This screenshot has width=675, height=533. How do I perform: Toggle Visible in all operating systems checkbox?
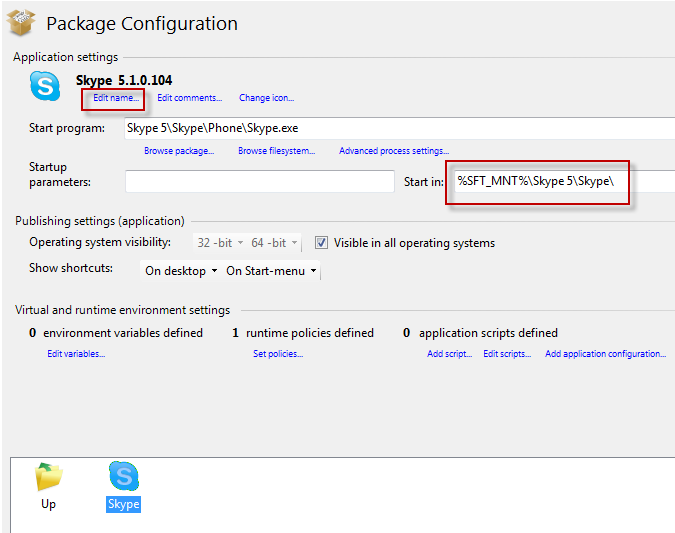point(322,243)
